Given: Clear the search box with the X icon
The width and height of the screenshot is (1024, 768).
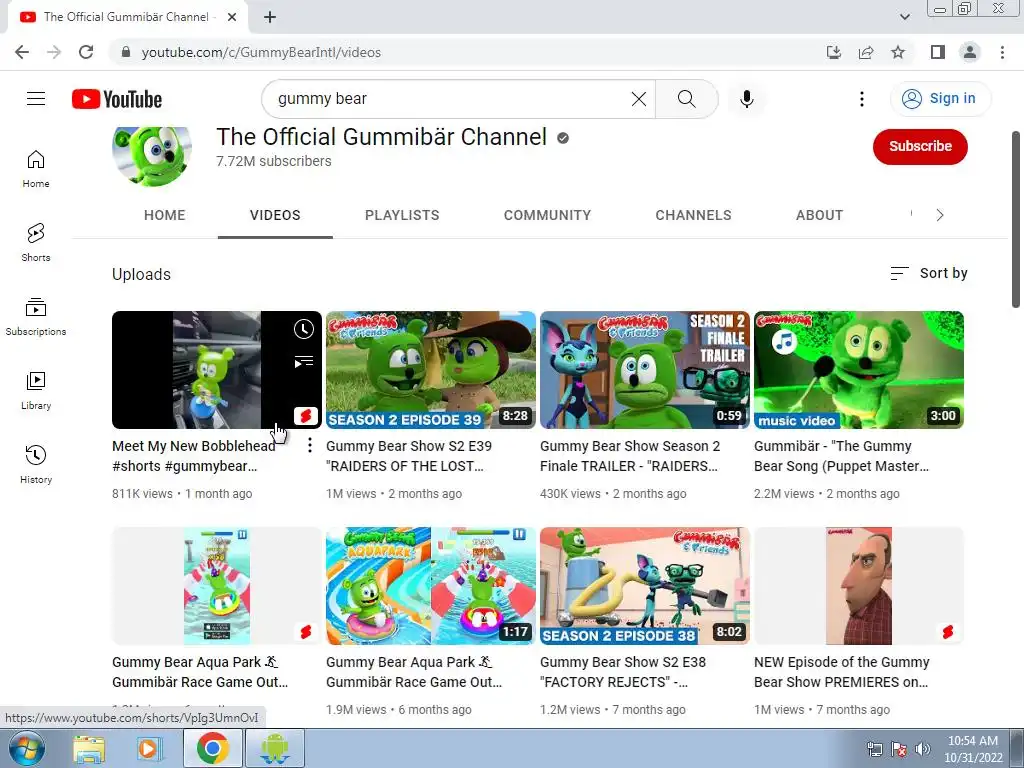Looking at the screenshot, I should point(639,99).
